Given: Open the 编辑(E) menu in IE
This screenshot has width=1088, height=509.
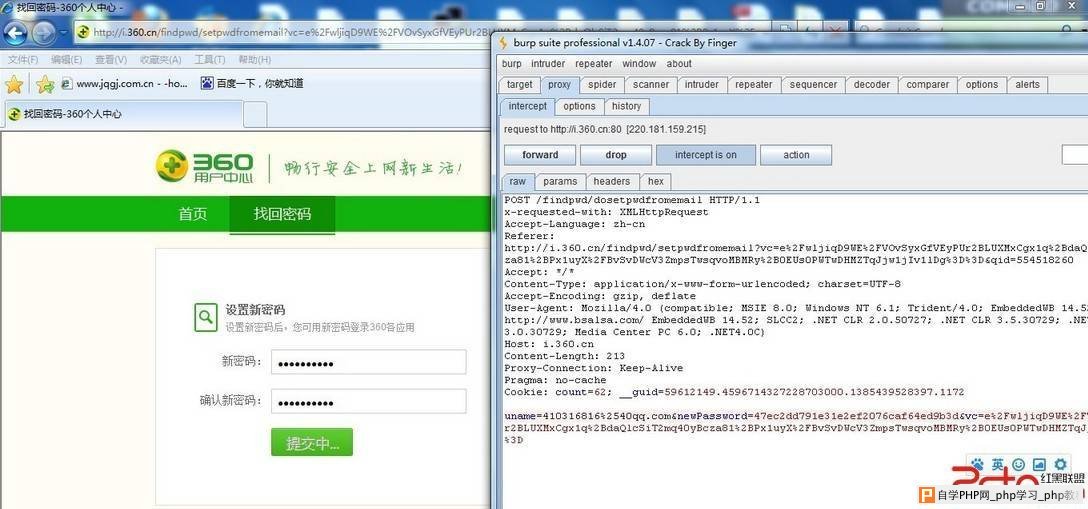Looking at the screenshot, I should [x=67, y=60].
